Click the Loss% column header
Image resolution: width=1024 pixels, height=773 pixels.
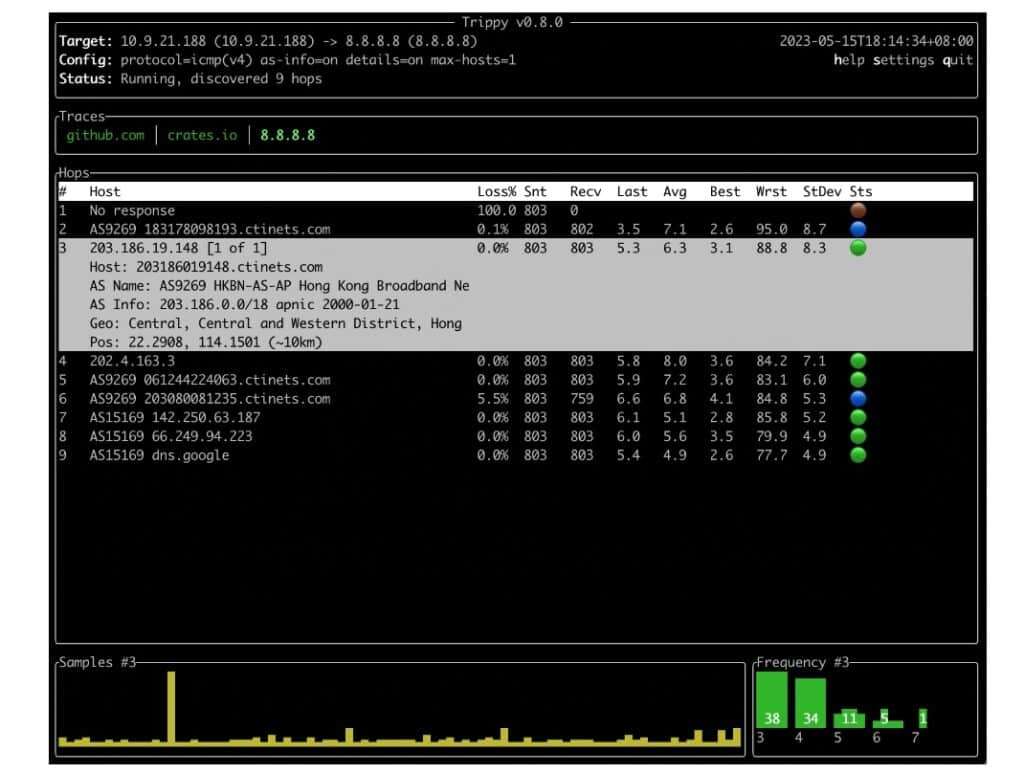tap(496, 192)
